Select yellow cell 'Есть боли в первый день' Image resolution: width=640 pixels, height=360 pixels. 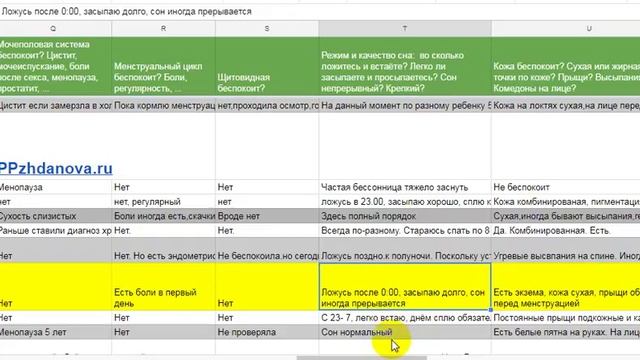click(x=163, y=287)
